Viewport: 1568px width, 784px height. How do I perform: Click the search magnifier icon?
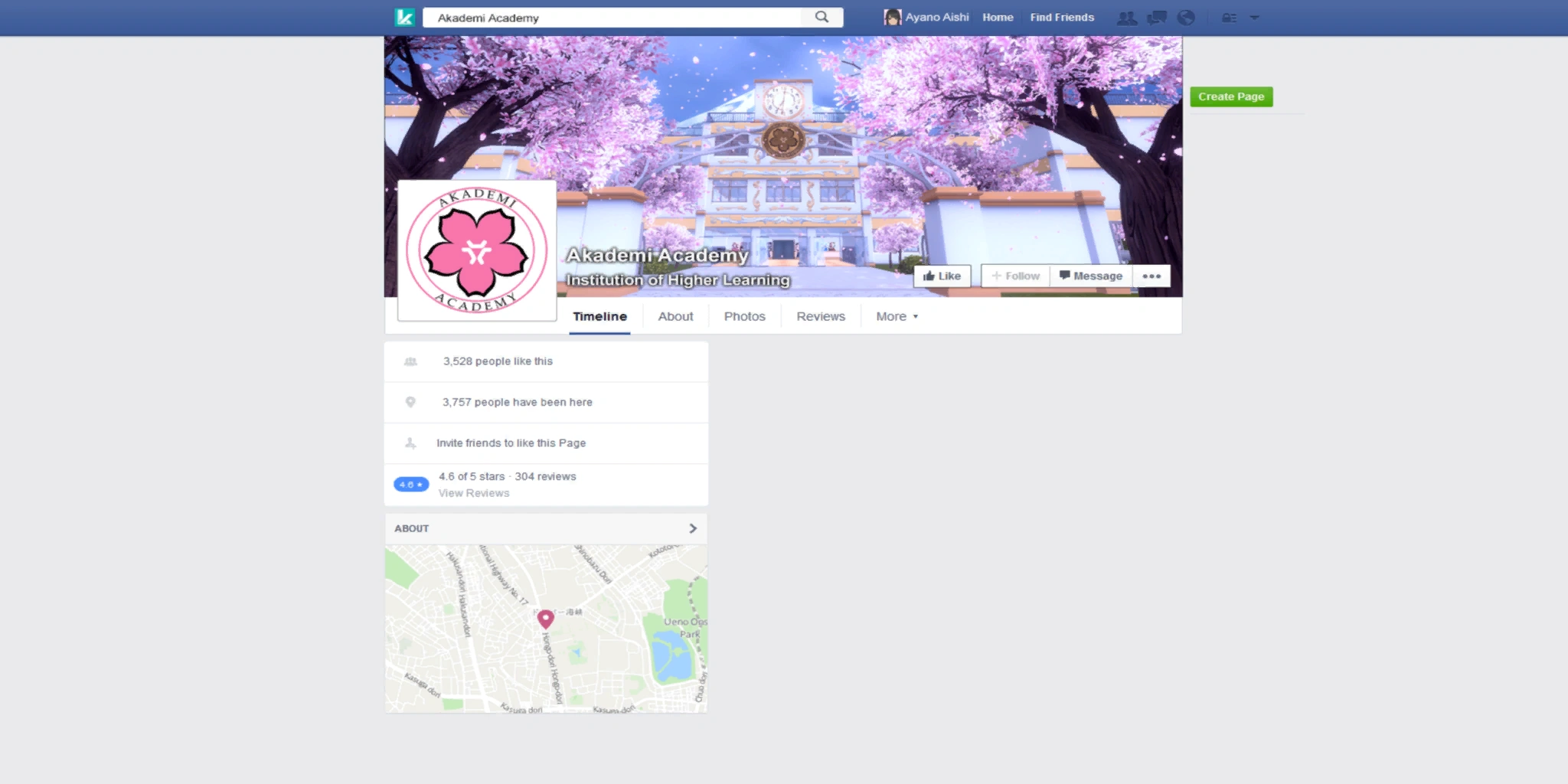point(822,17)
